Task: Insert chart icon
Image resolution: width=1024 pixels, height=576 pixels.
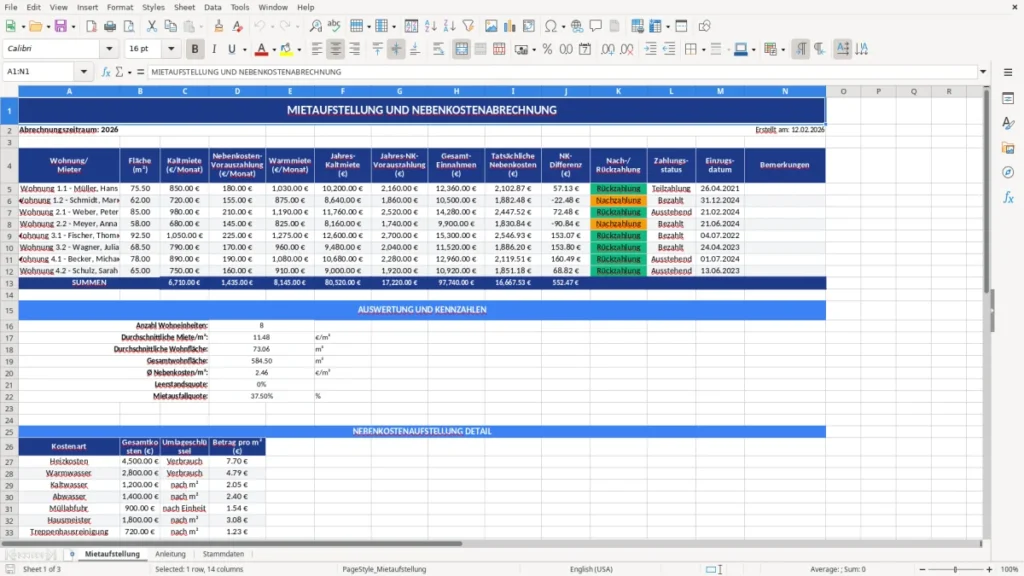Action: pos(510,26)
